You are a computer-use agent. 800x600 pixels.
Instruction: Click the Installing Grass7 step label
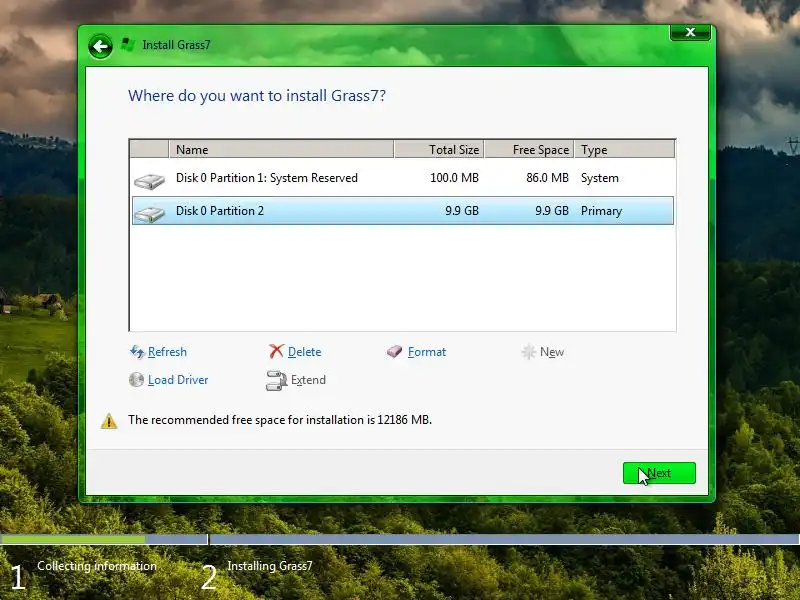coord(269,566)
